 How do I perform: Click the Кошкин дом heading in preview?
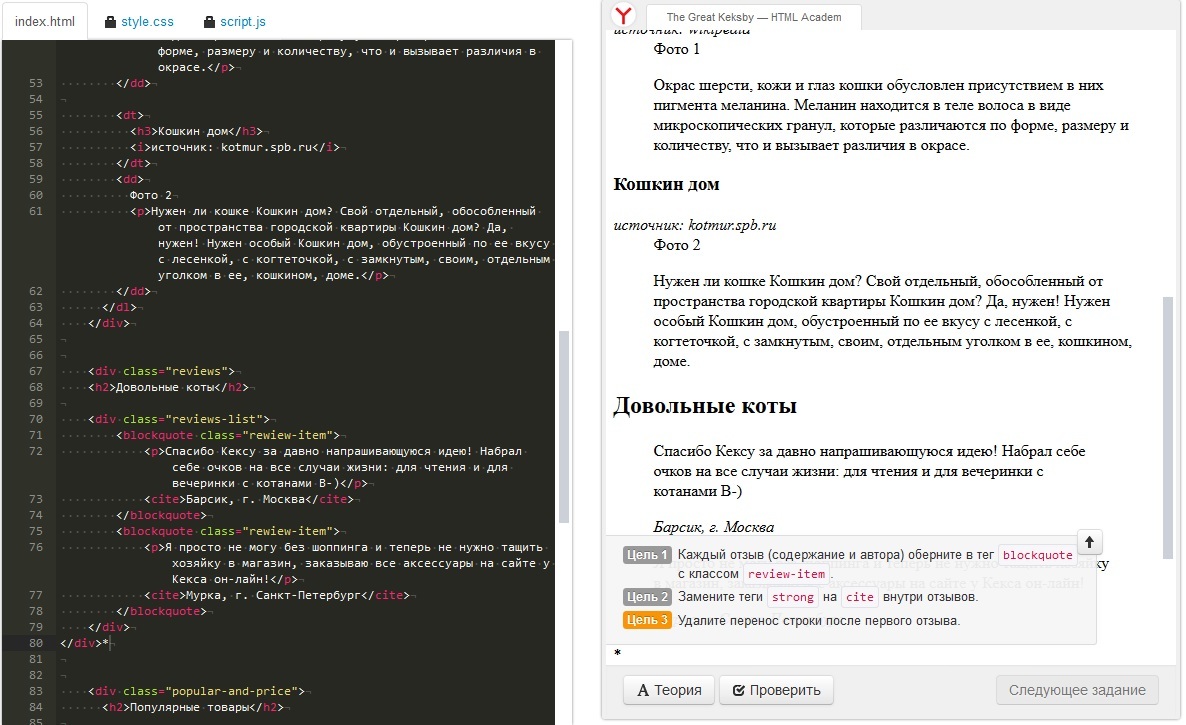[666, 184]
